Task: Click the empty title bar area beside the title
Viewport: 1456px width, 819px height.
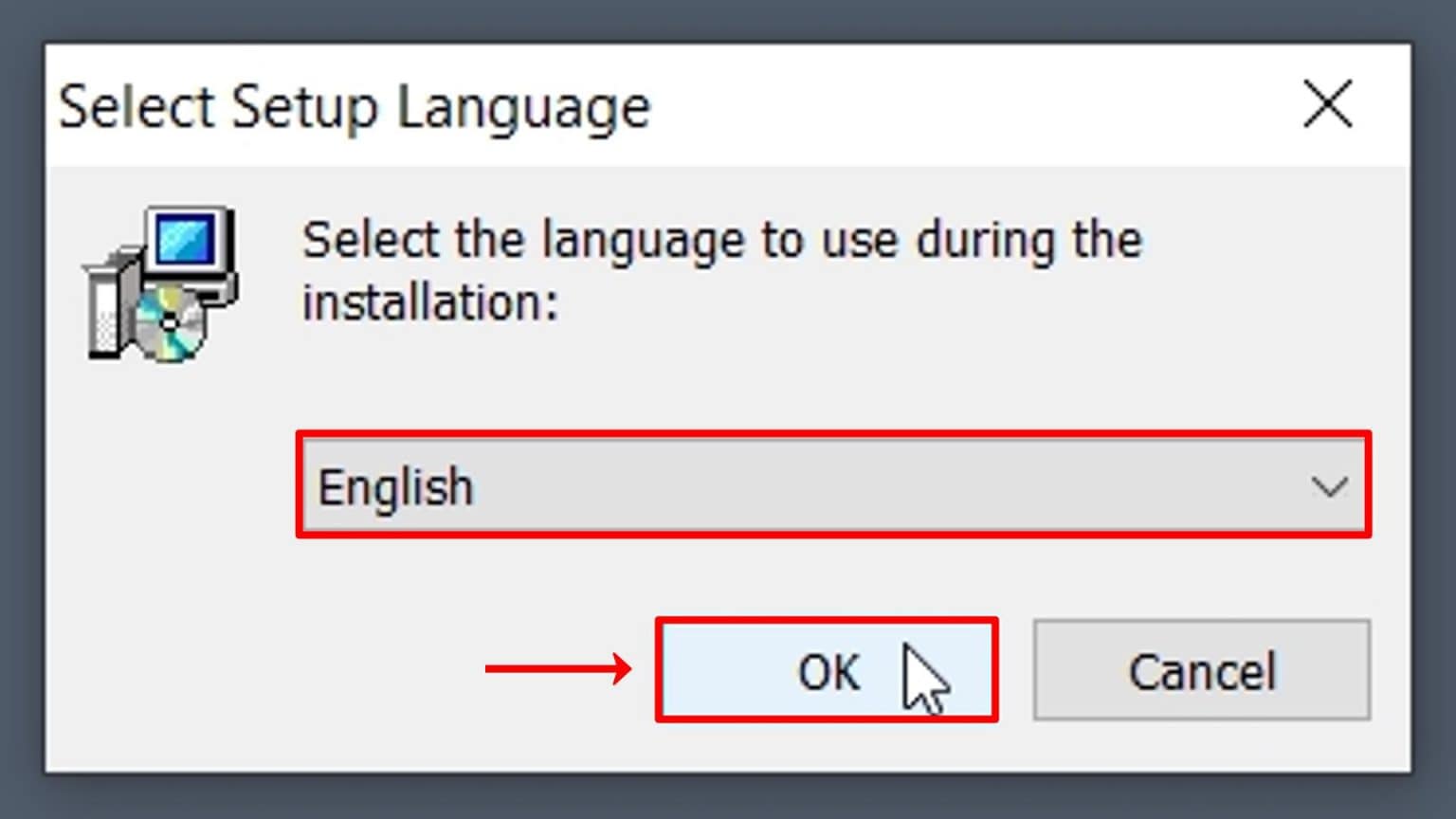Action: click(x=948, y=106)
